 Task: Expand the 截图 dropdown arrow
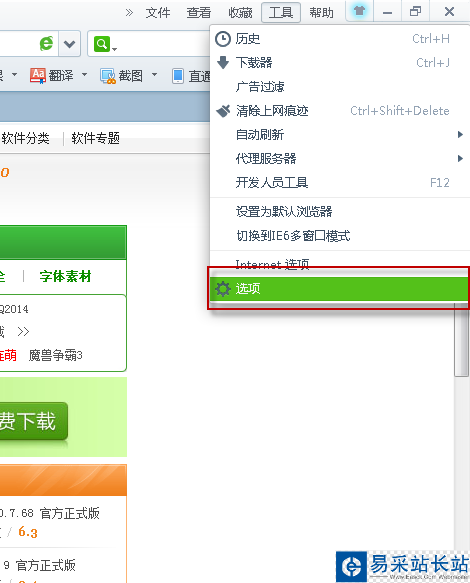(154, 75)
